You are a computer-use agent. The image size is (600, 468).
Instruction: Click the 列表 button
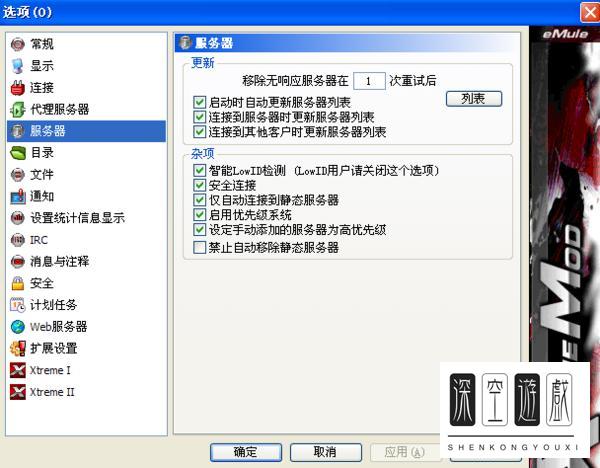pyautogui.click(x=474, y=99)
